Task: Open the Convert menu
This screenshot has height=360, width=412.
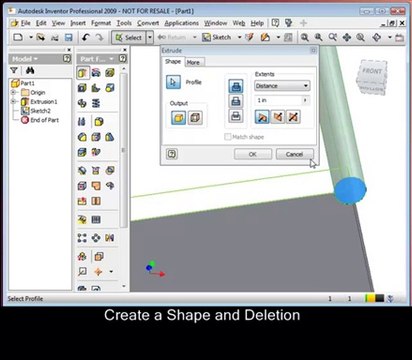Action: click(148, 23)
